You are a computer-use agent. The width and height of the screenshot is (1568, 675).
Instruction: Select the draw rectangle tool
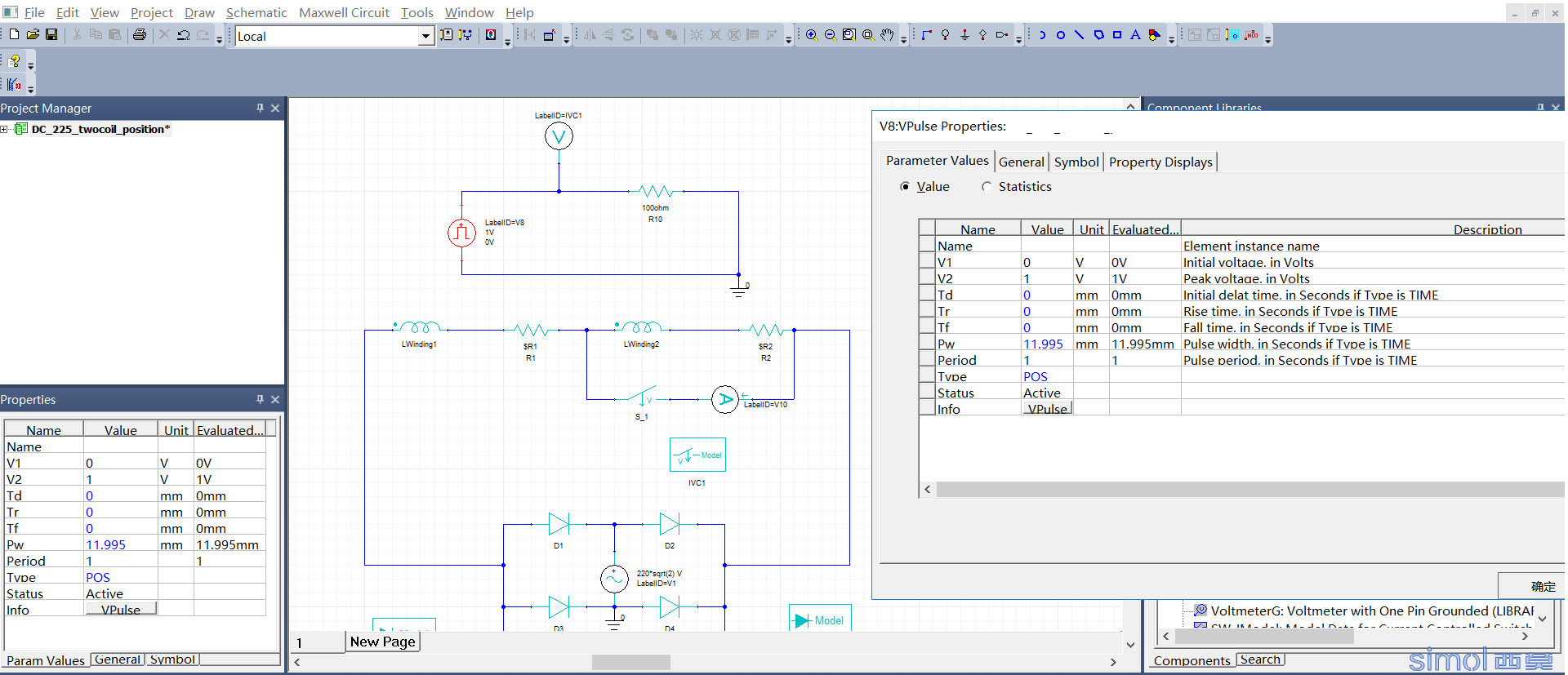pyautogui.click(x=1117, y=34)
